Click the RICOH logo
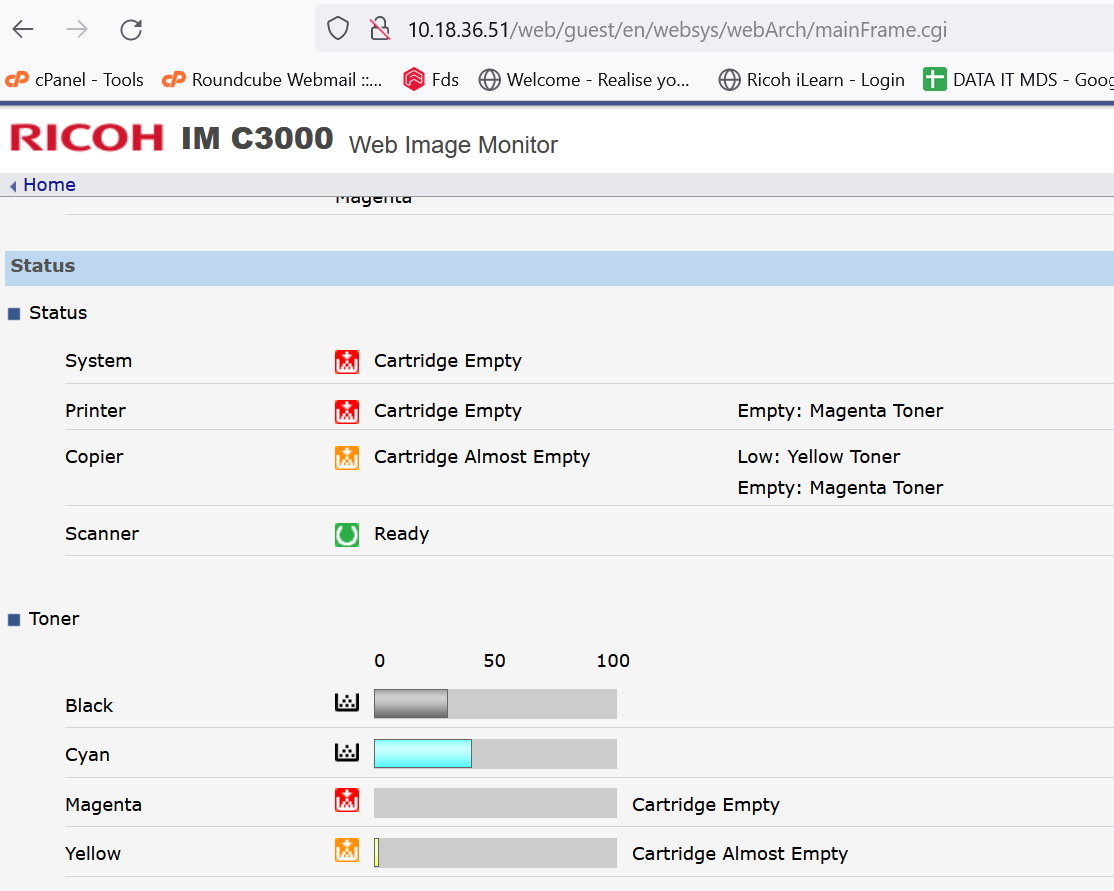The height and width of the screenshot is (891, 1114). tap(87, 137)
